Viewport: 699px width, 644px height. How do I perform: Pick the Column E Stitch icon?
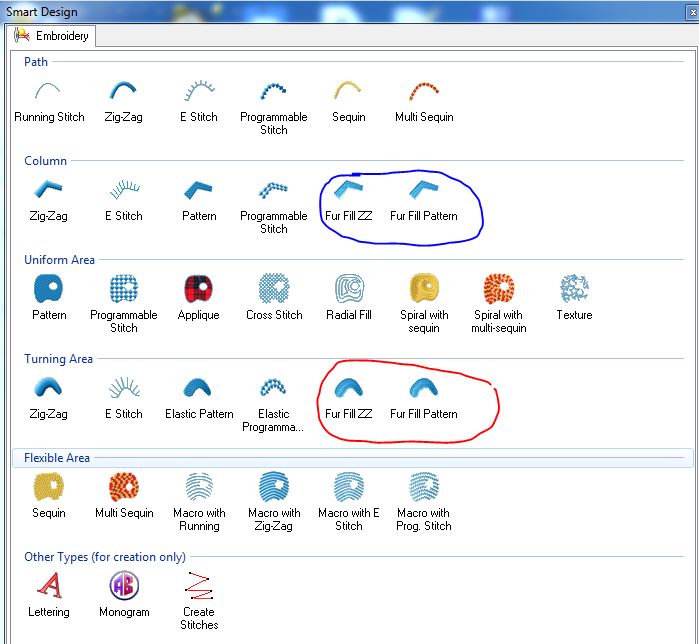(124, 189)
